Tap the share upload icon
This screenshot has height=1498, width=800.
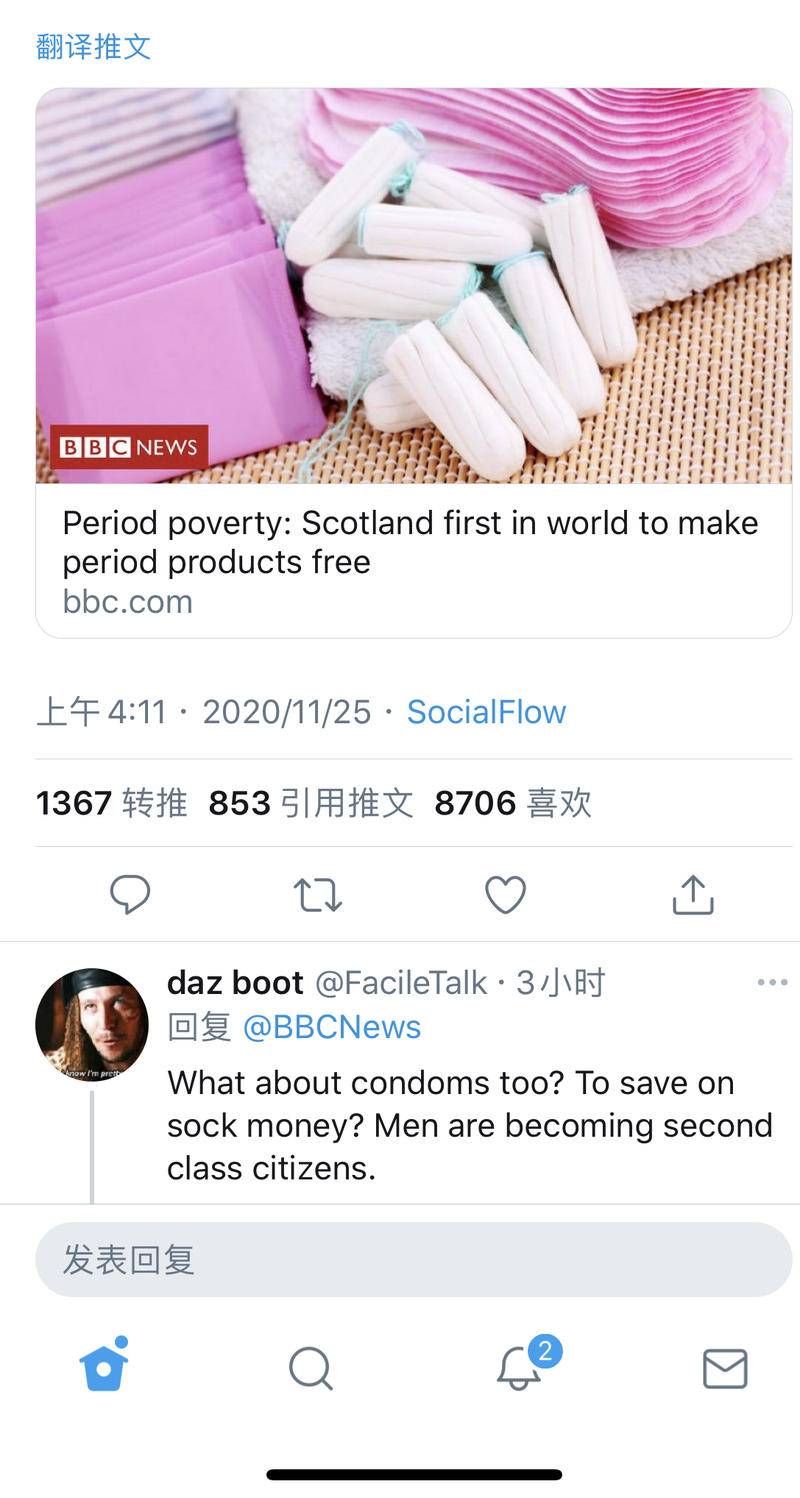pos(693,894)
